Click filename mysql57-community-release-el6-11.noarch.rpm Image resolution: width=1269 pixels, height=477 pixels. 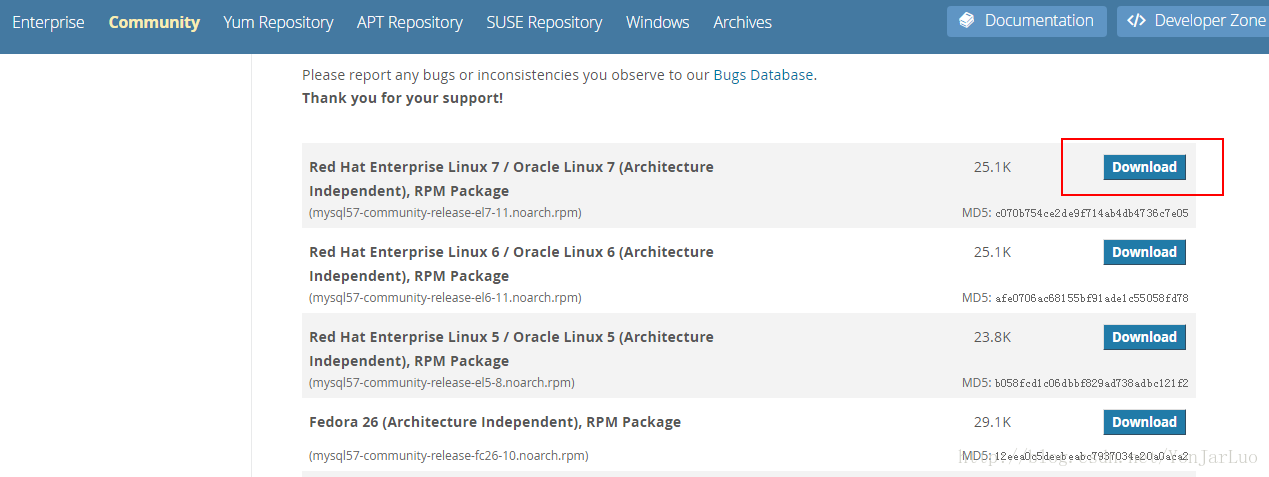[445, 298]
